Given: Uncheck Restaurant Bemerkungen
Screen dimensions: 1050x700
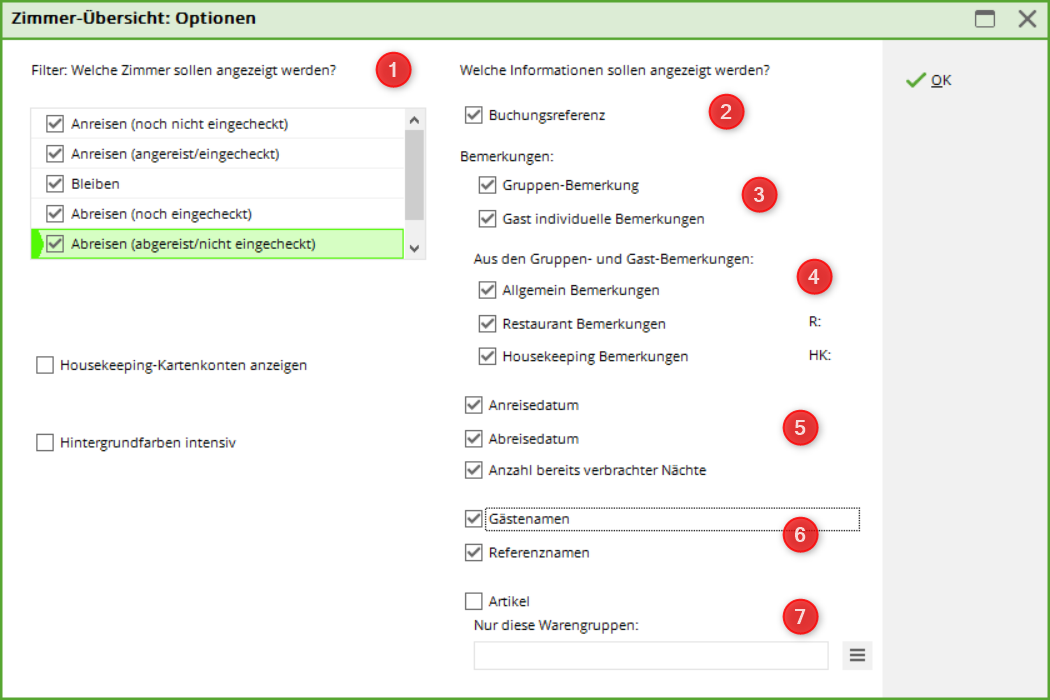Looking at the screenshot, I should click(488, 324).
